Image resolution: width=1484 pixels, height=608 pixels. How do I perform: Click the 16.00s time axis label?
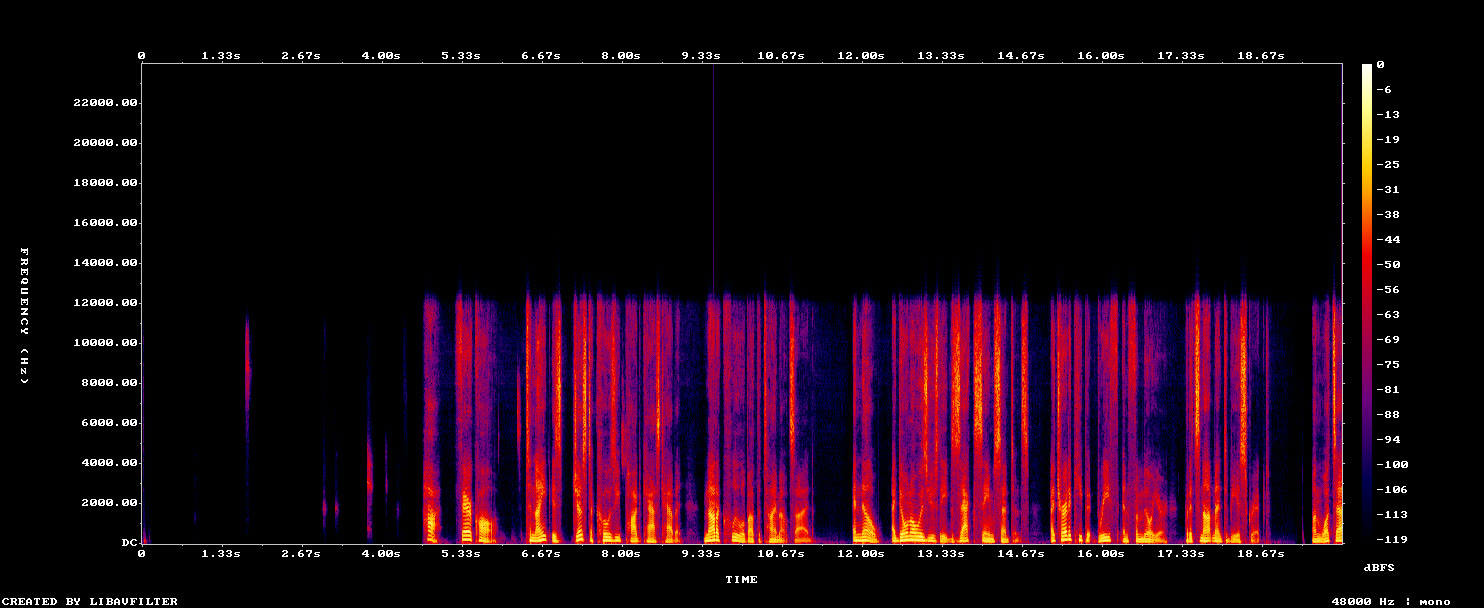tap(1101, 55)
